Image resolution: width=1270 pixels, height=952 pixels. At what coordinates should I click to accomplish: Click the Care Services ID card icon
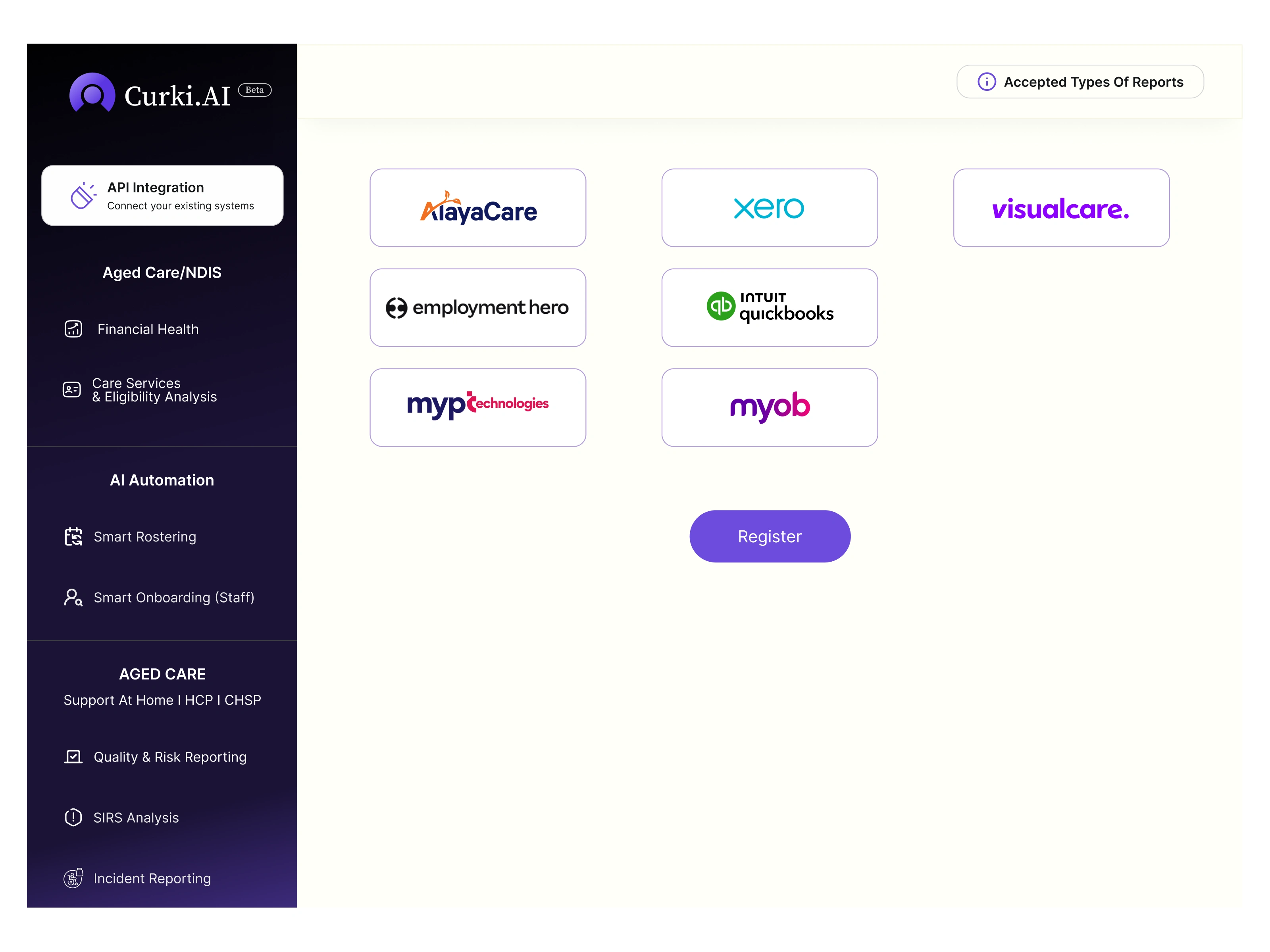72,390
